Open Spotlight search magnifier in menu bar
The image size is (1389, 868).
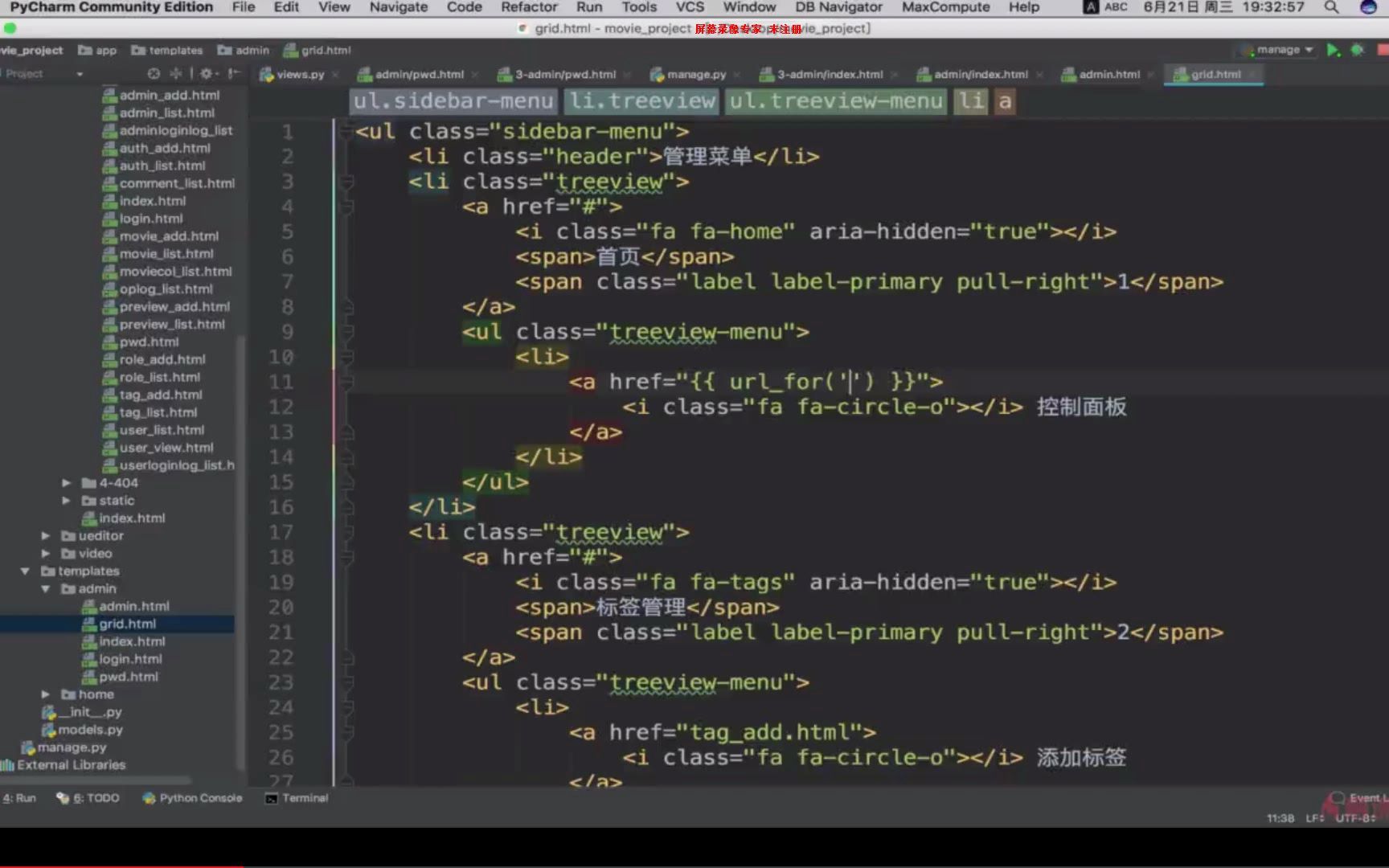tap(1331, 7)
